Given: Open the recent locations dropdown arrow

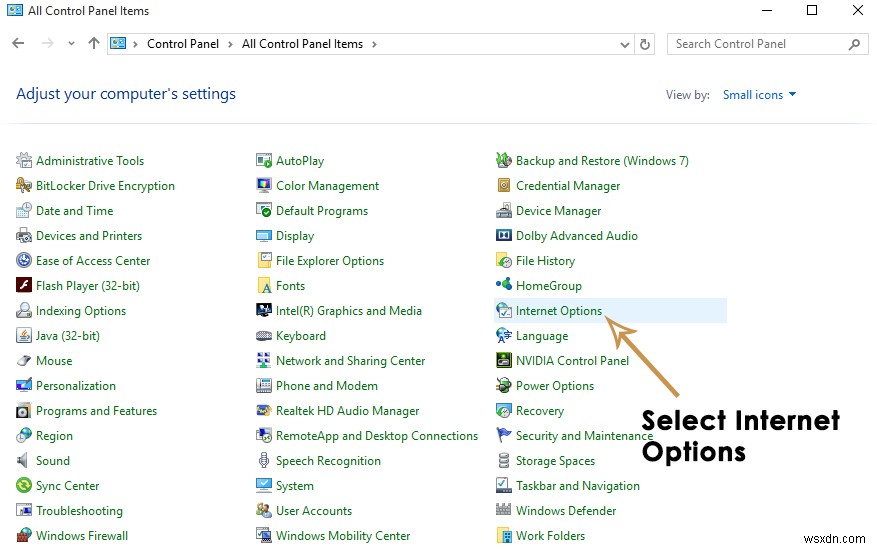Looking at the screenshot, I should pyautogui.click(x=71, y=44).
